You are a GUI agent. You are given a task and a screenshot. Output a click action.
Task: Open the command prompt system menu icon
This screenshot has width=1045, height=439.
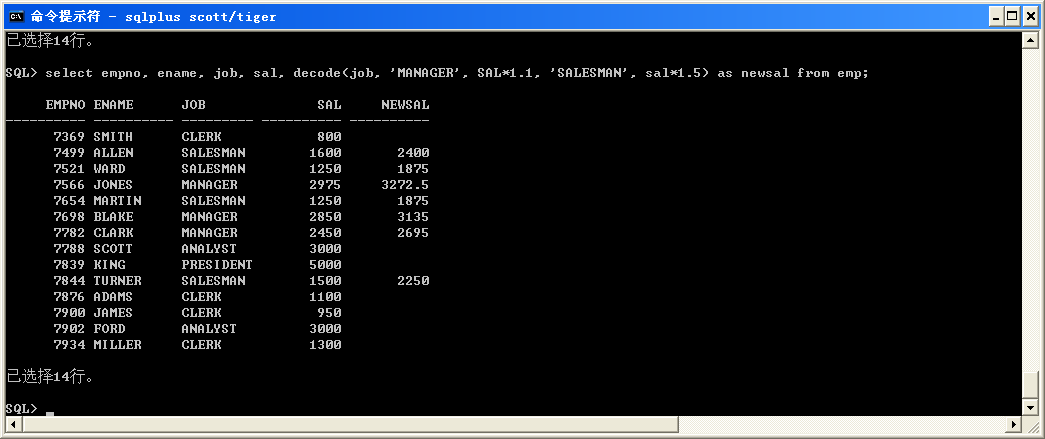click(15, 16)
